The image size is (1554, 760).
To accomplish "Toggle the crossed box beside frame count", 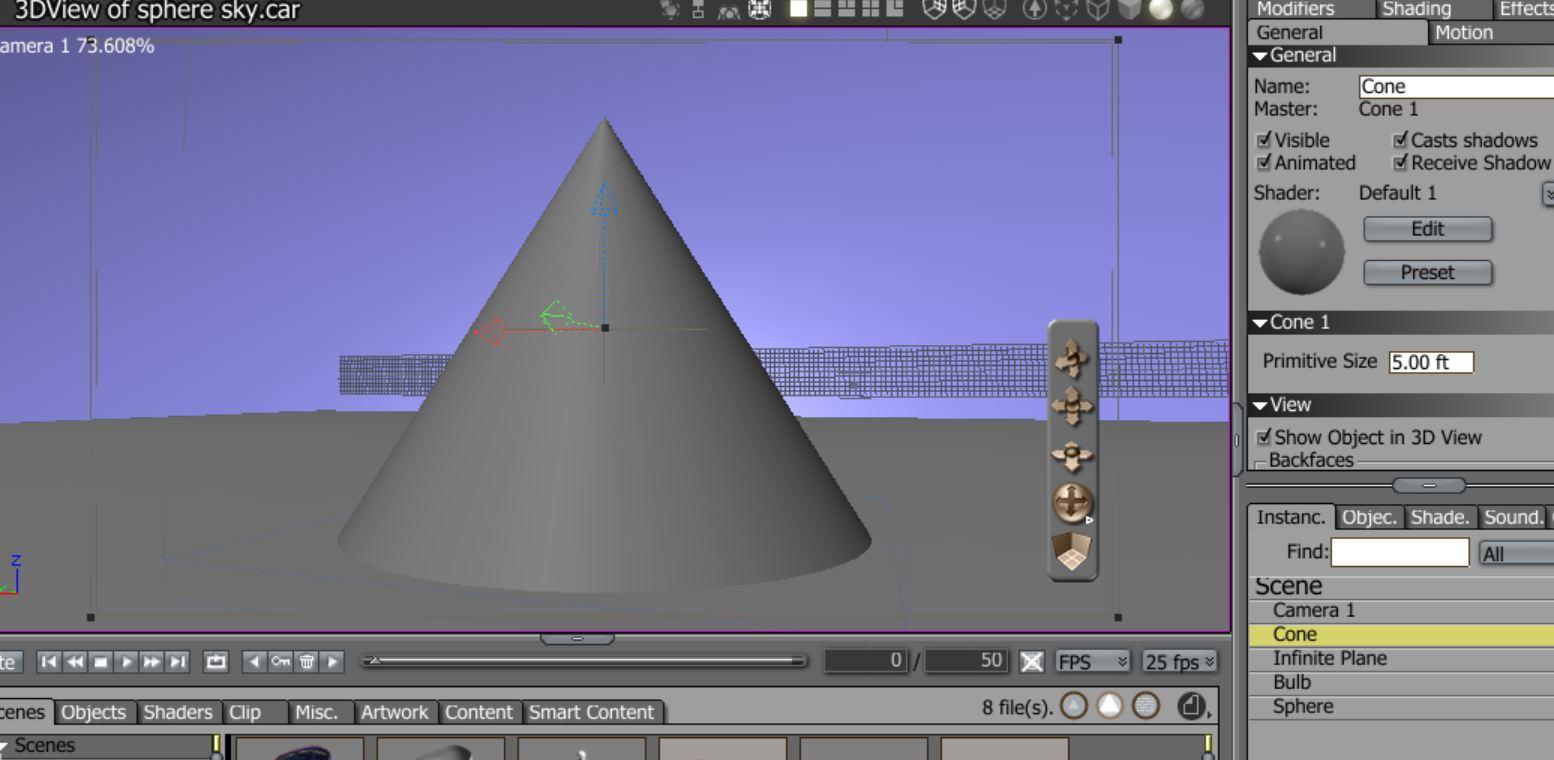I will click(x=1031, y=661).
